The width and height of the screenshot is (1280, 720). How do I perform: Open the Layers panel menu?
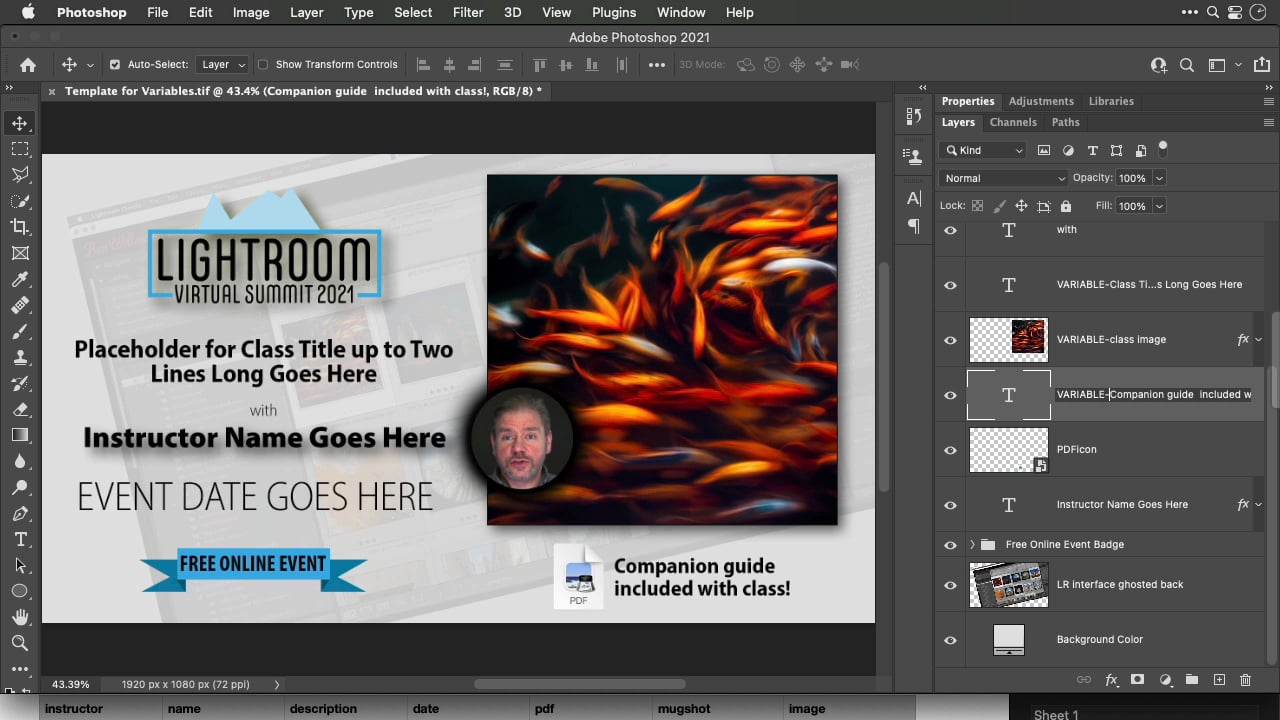pos(1270,122)
